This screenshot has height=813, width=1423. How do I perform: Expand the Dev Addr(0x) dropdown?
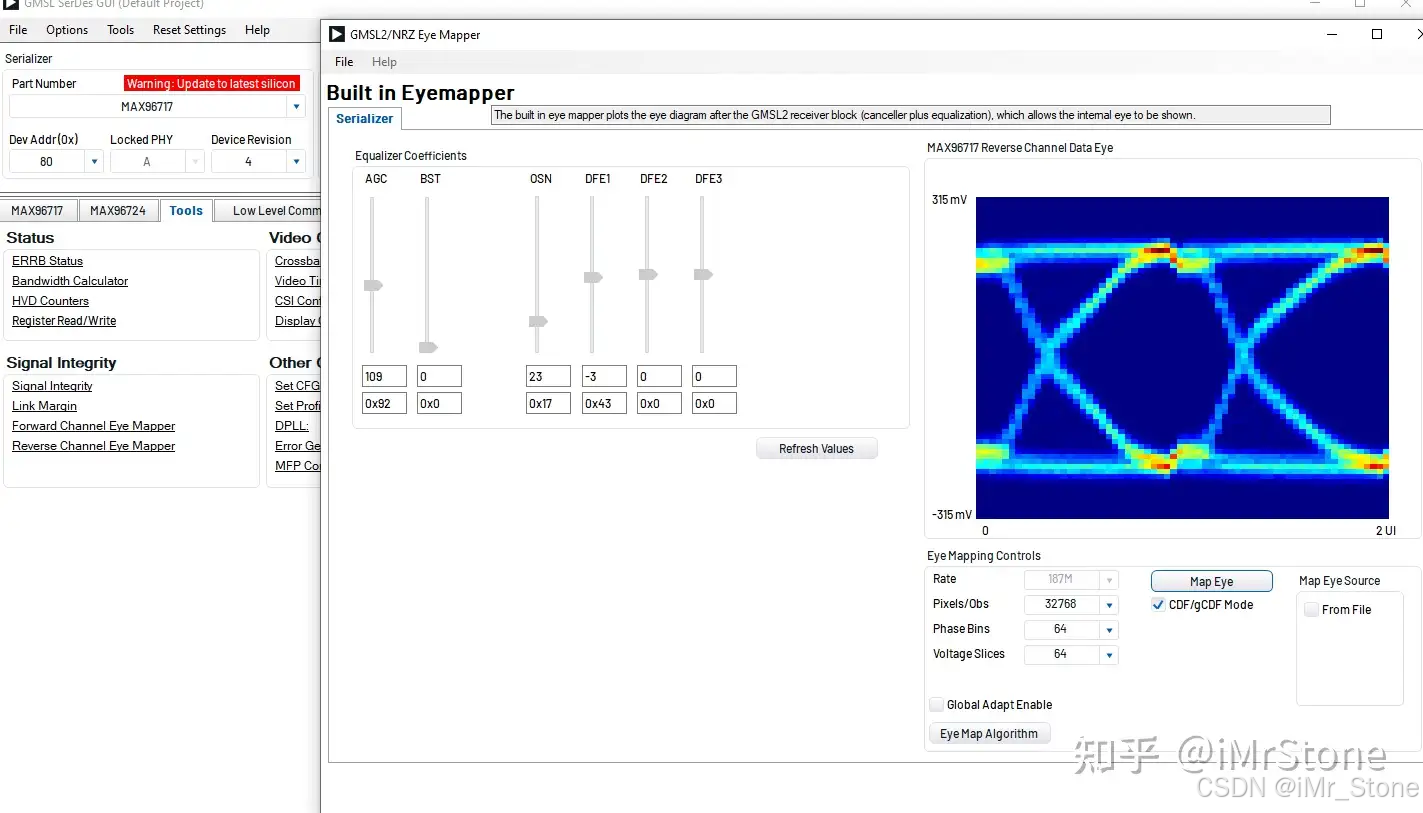click(94, 162)
